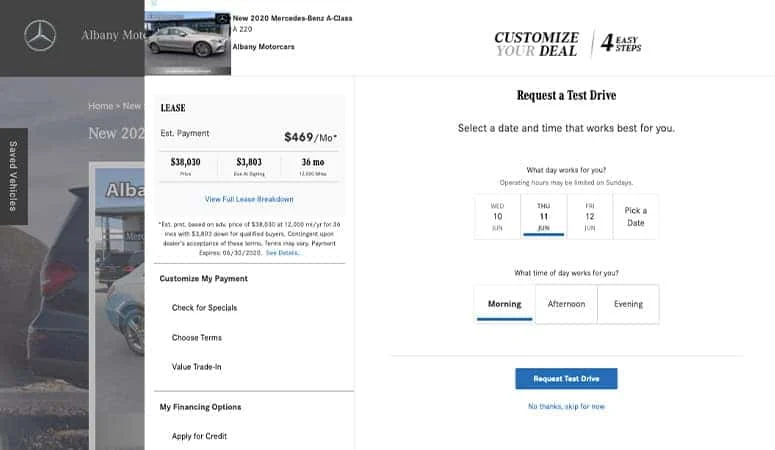
Task: Click Customize Your Deal 4 Easy Steps logo
Action: pyautogui.click(x=567, y=44)
